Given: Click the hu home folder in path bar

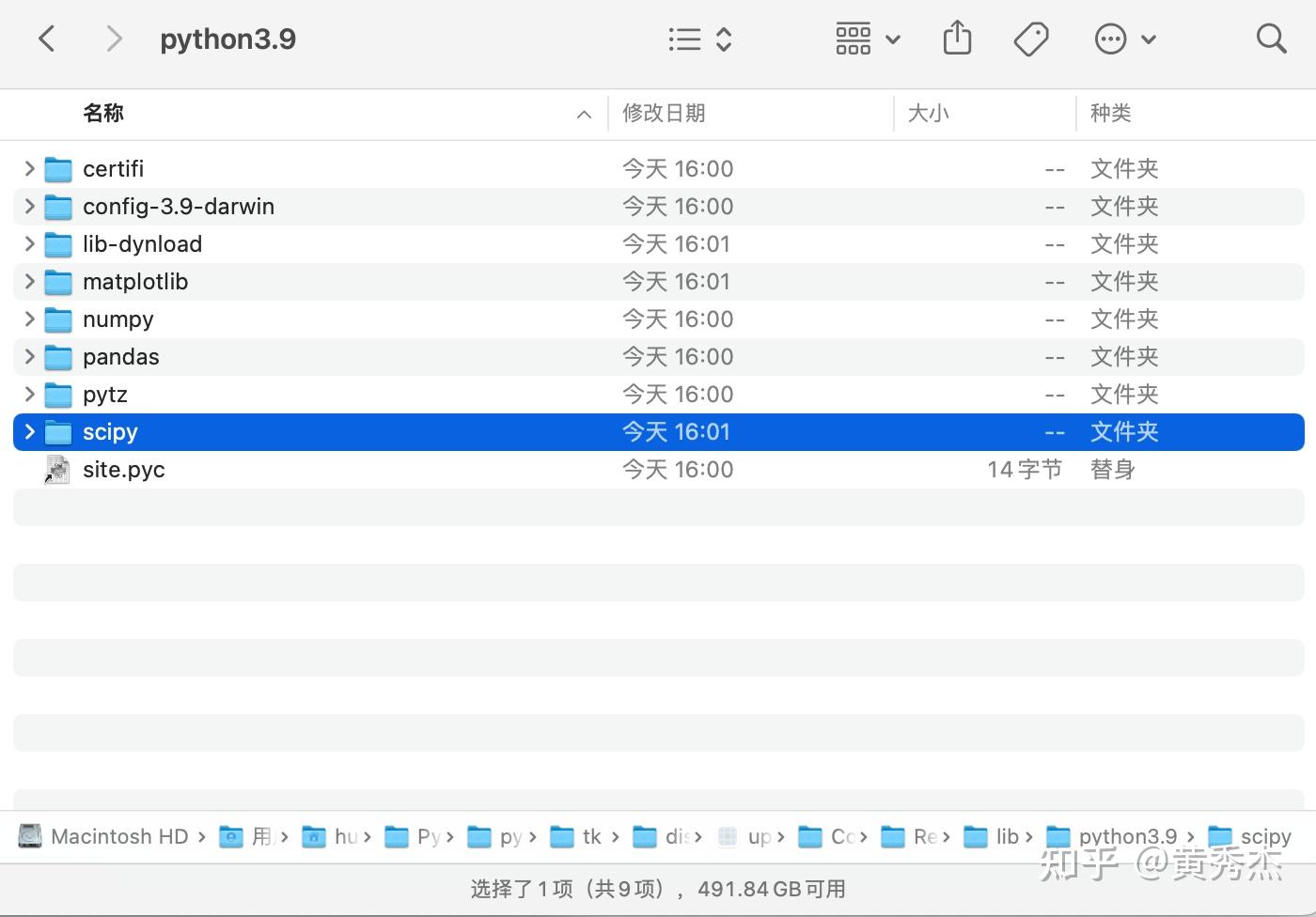Looking at the screenshot, I should 329,836.
